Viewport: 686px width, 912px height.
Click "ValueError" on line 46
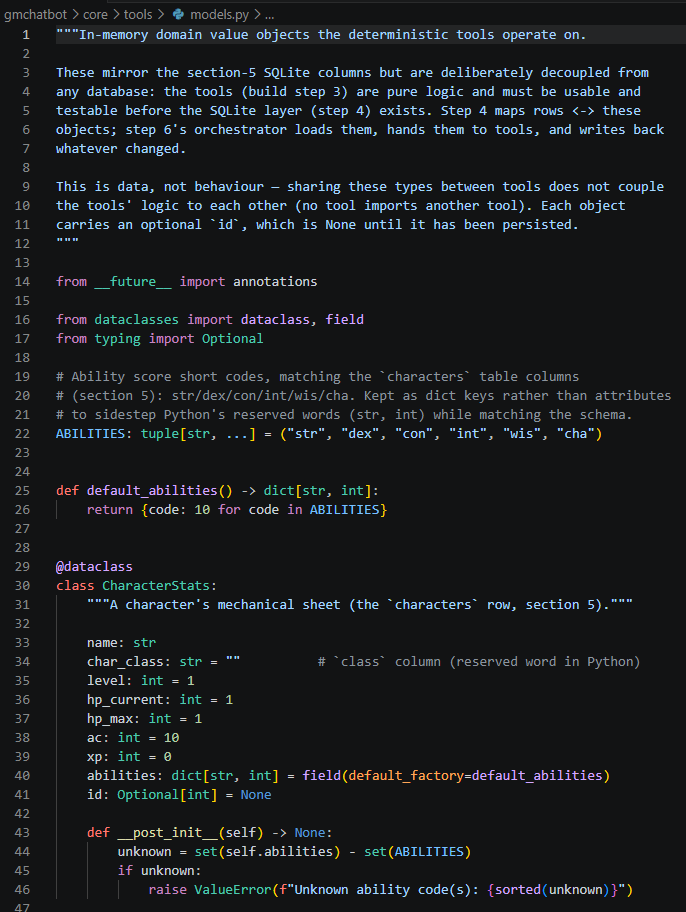coord(233,890)
